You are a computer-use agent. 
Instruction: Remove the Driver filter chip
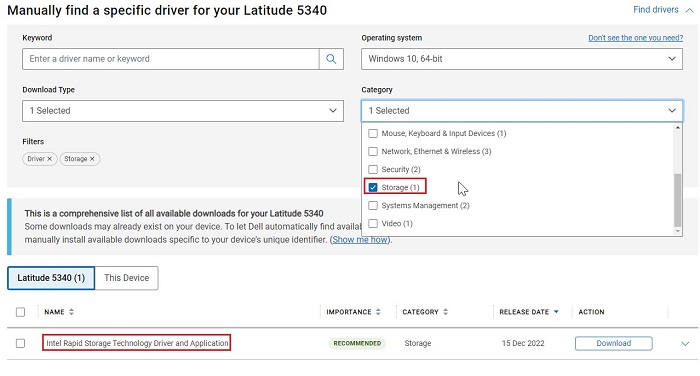50,159
